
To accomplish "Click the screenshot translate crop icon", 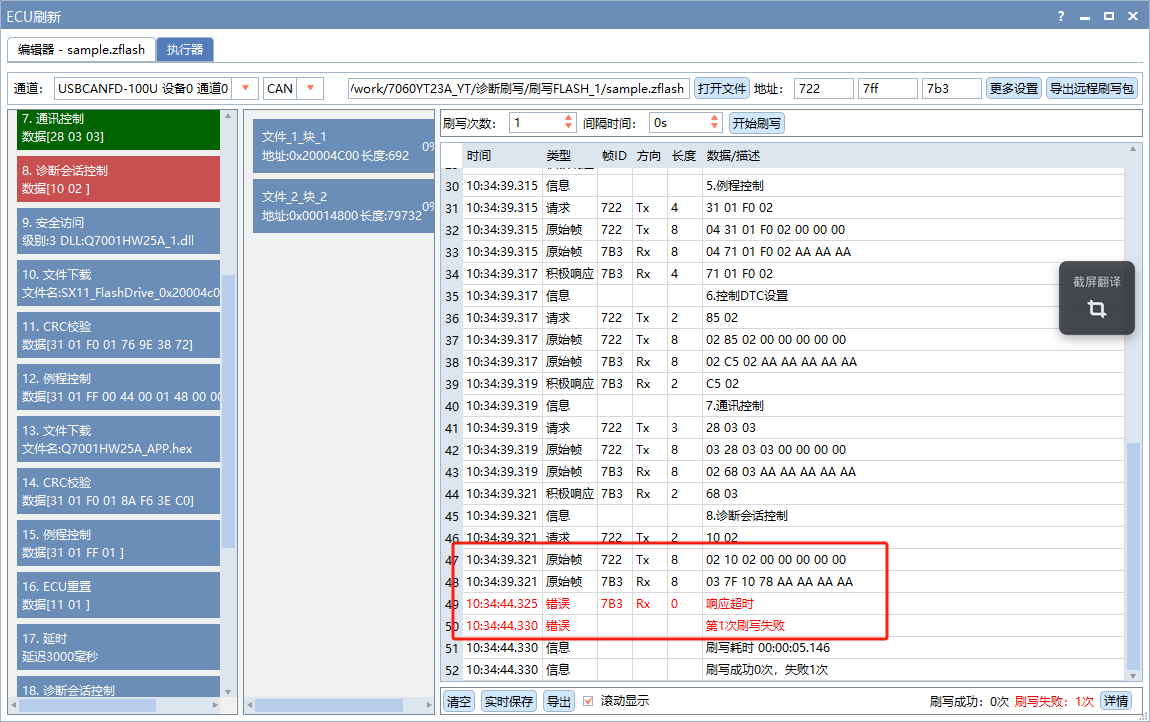I will pos(1097,309).
